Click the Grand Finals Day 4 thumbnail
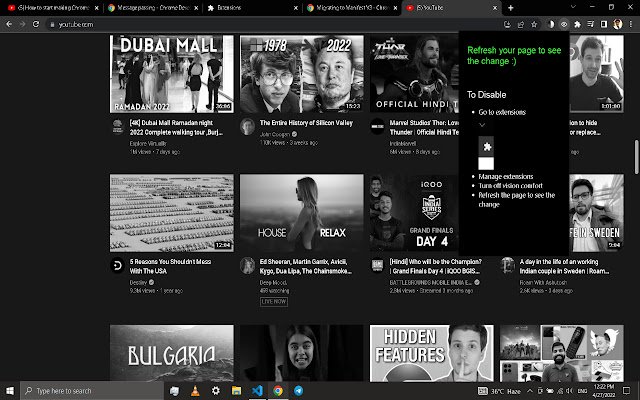 tap(414, 213)
